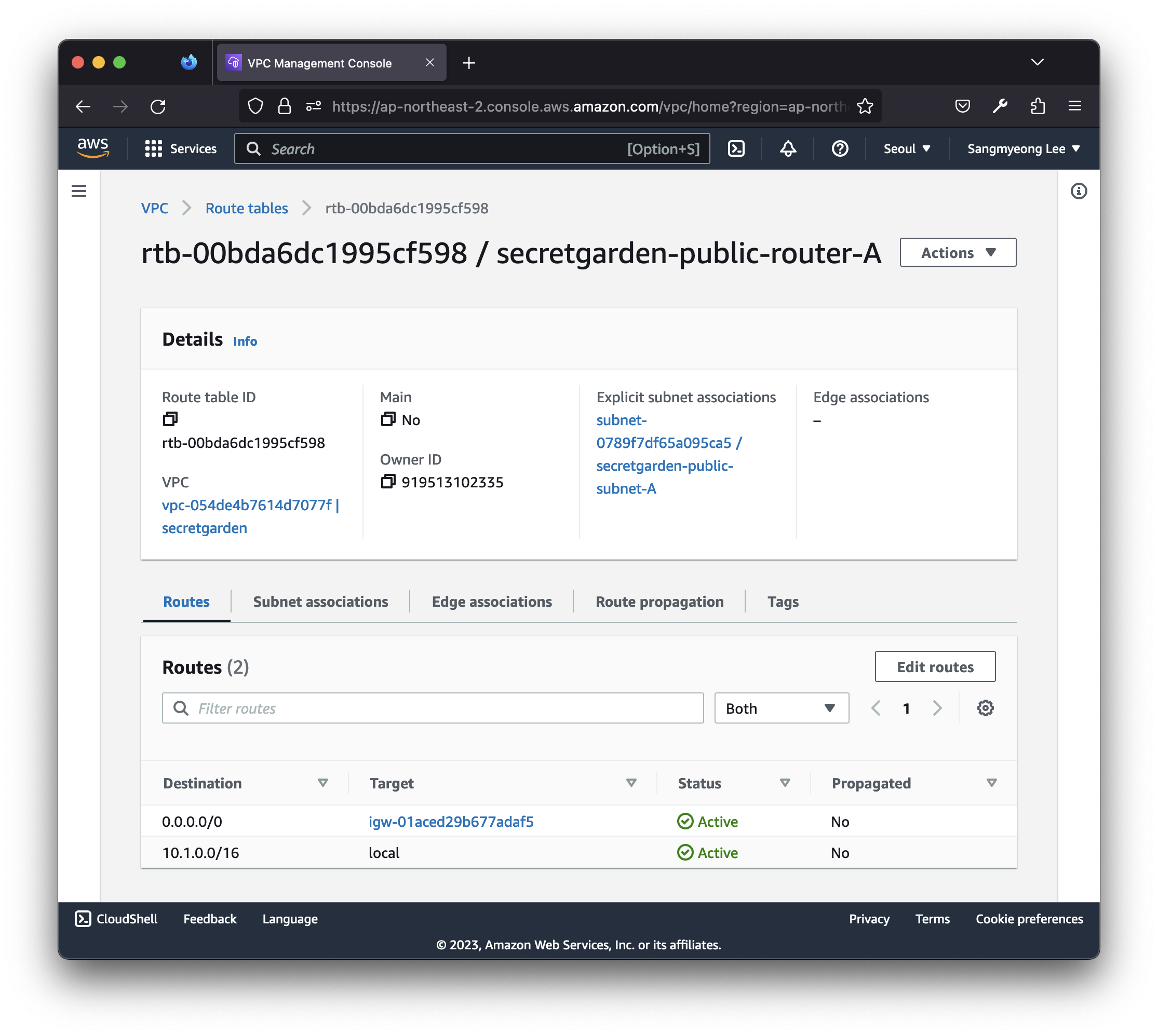Open developer tools wrench icon
1158x1036 pixels.
1000,106
